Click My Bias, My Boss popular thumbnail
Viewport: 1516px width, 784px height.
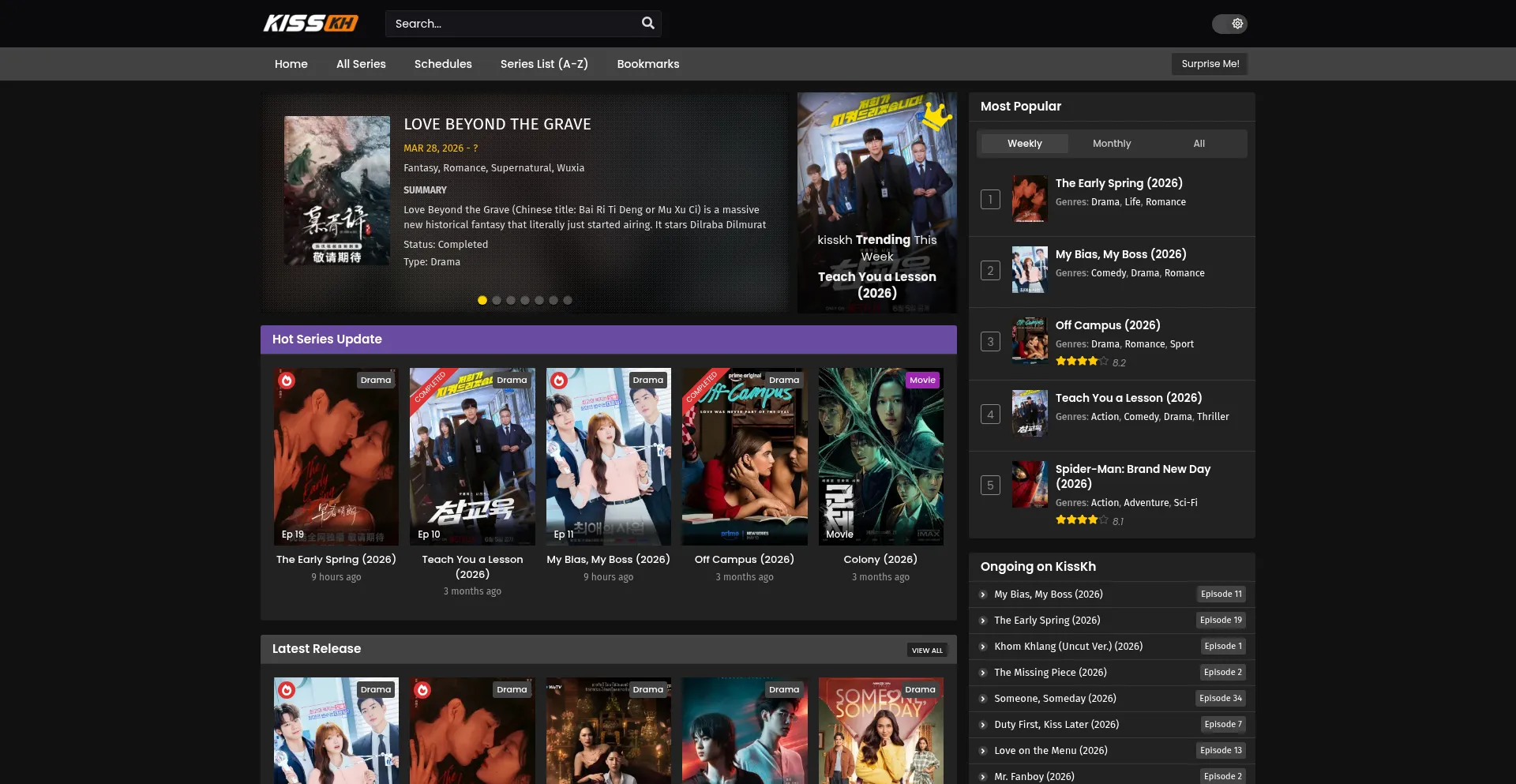click(1030, 270)
